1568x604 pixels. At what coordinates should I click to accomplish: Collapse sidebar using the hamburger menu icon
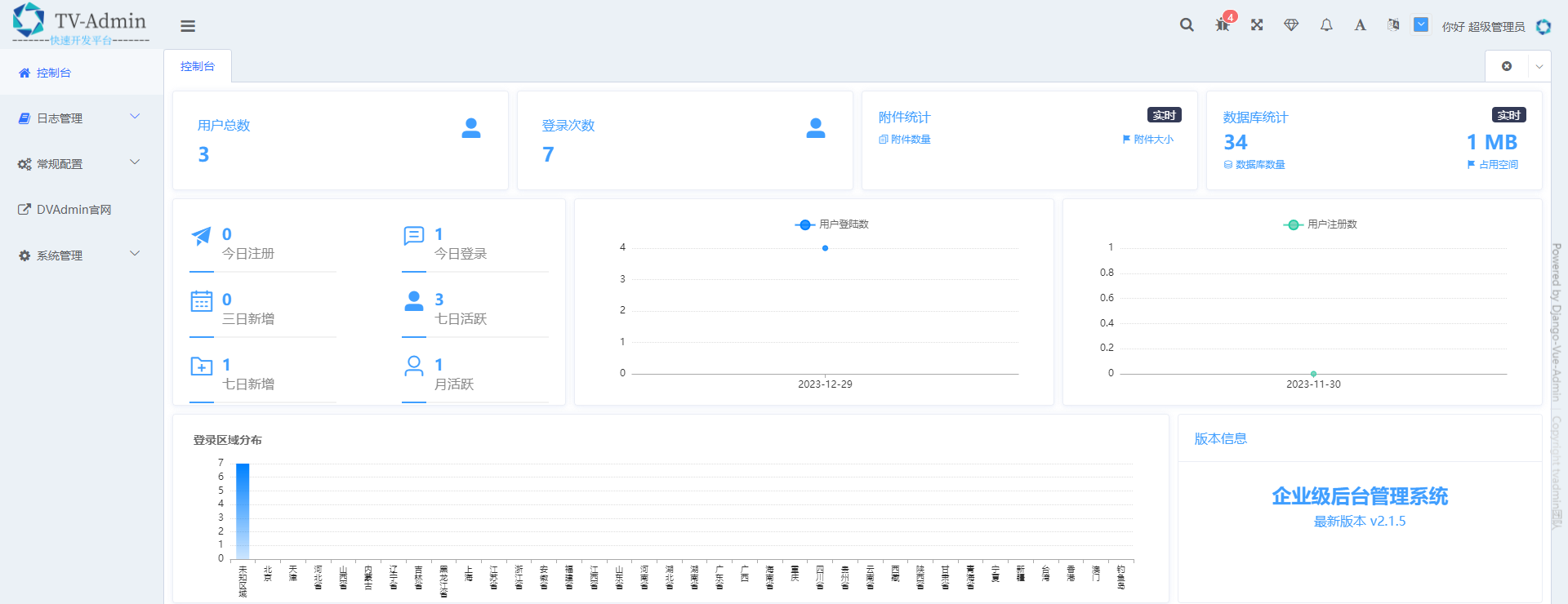188,26
